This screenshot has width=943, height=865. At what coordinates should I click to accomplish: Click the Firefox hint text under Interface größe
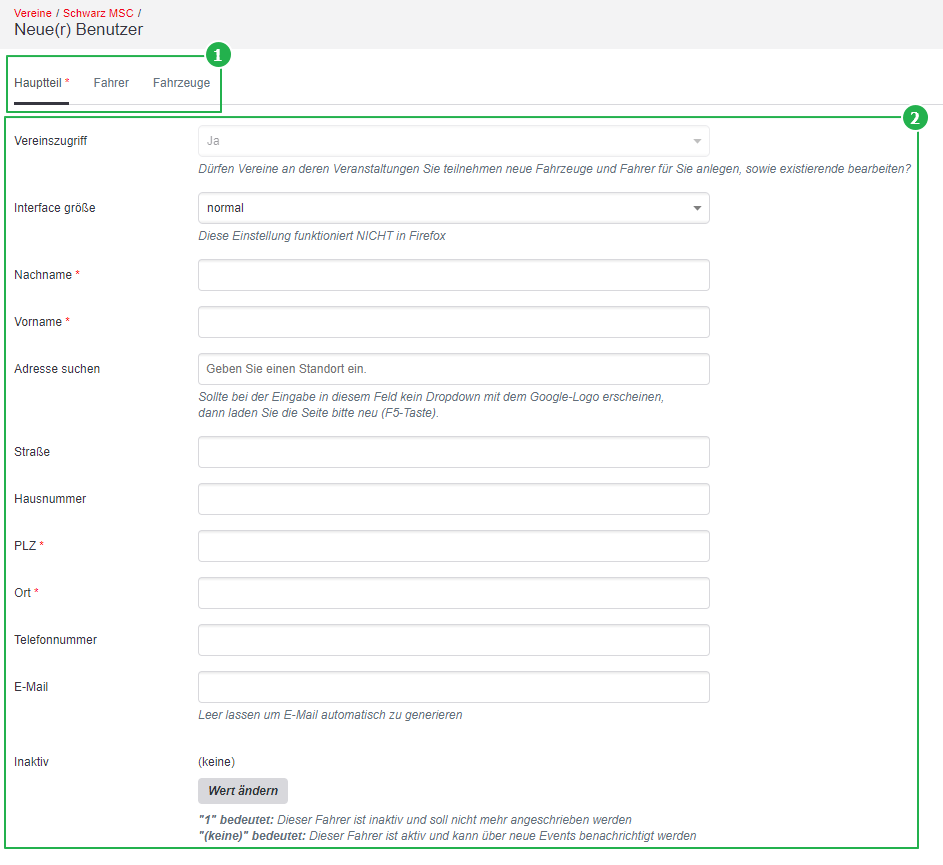[x=322, y=236]
